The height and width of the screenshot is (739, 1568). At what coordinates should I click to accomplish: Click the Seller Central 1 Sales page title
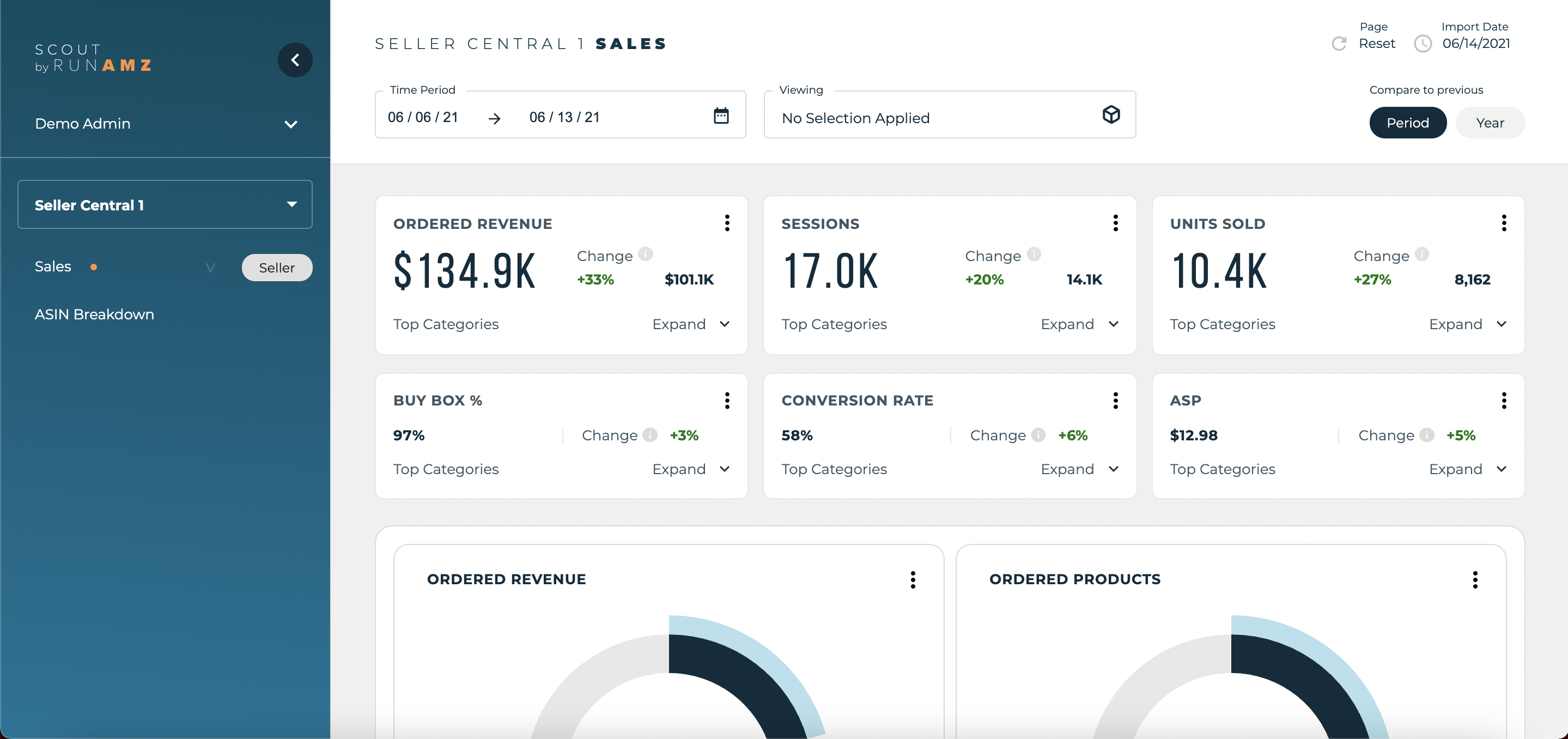click(x=520, y=44)
